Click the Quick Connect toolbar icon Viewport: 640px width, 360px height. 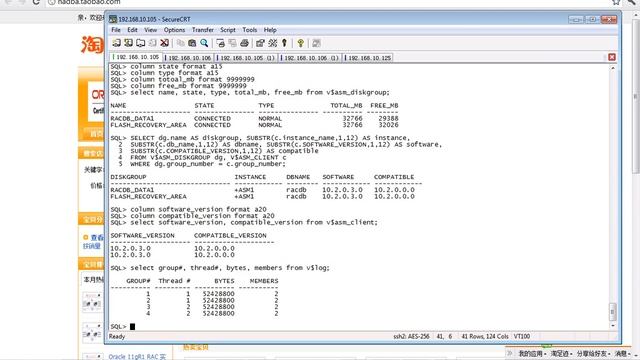[129, 43]
